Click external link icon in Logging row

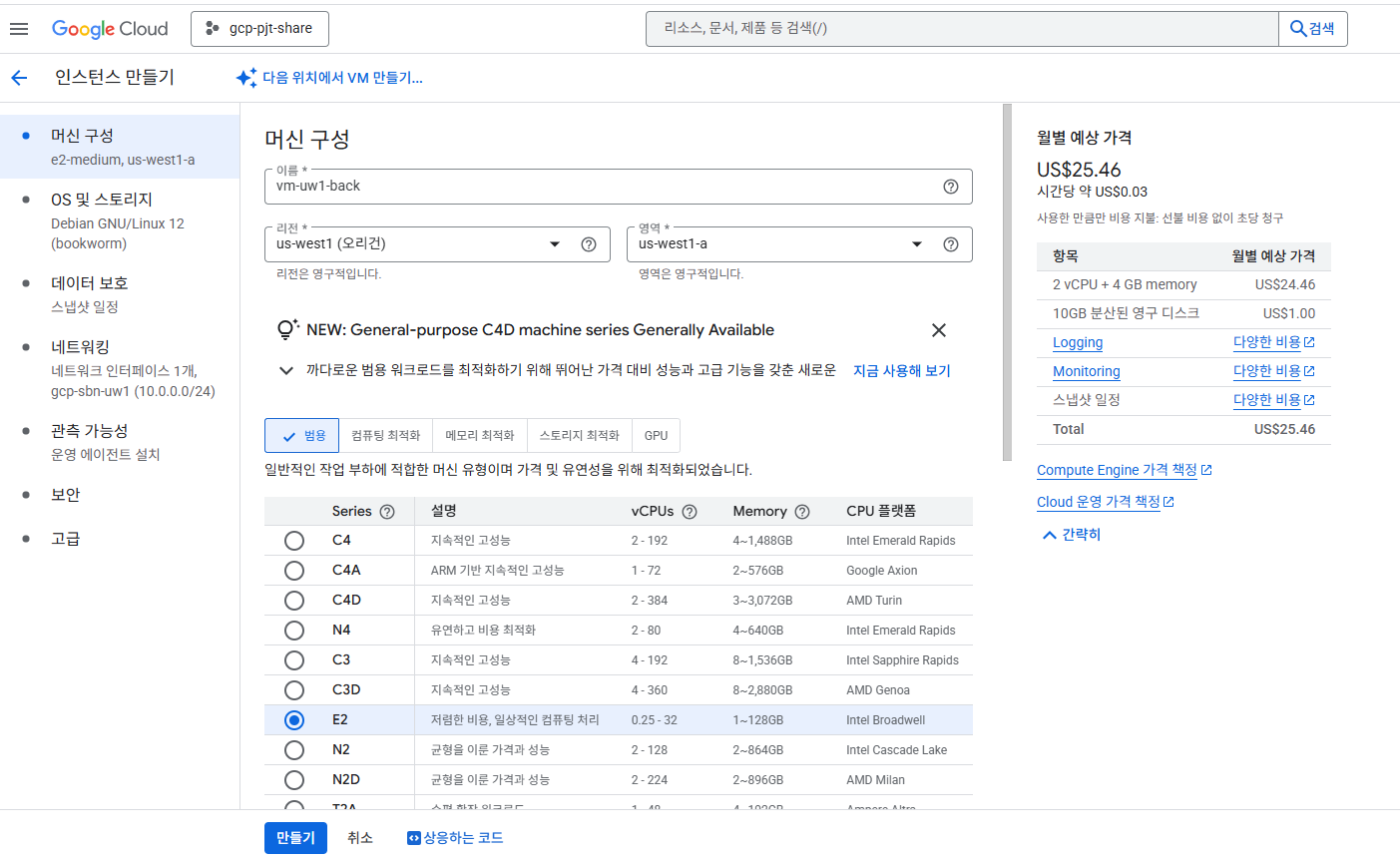(1309, 342)
